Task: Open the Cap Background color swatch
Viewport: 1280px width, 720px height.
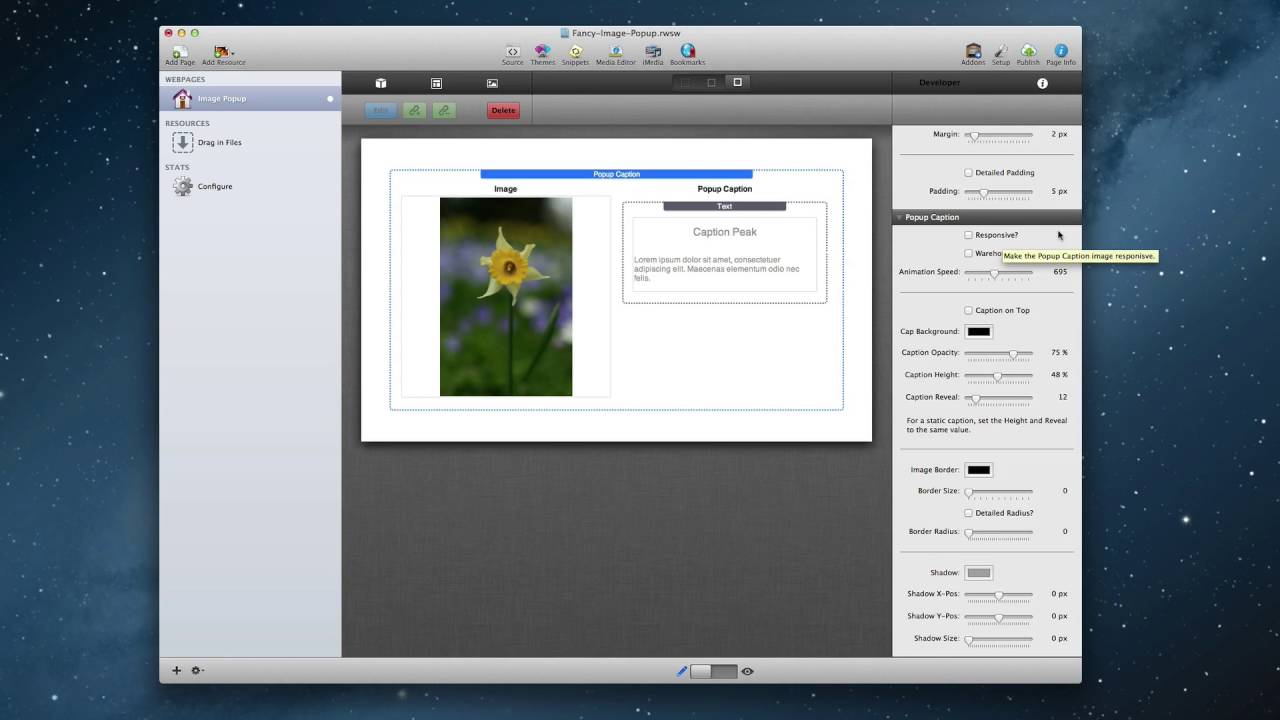Action: point(979,332)
